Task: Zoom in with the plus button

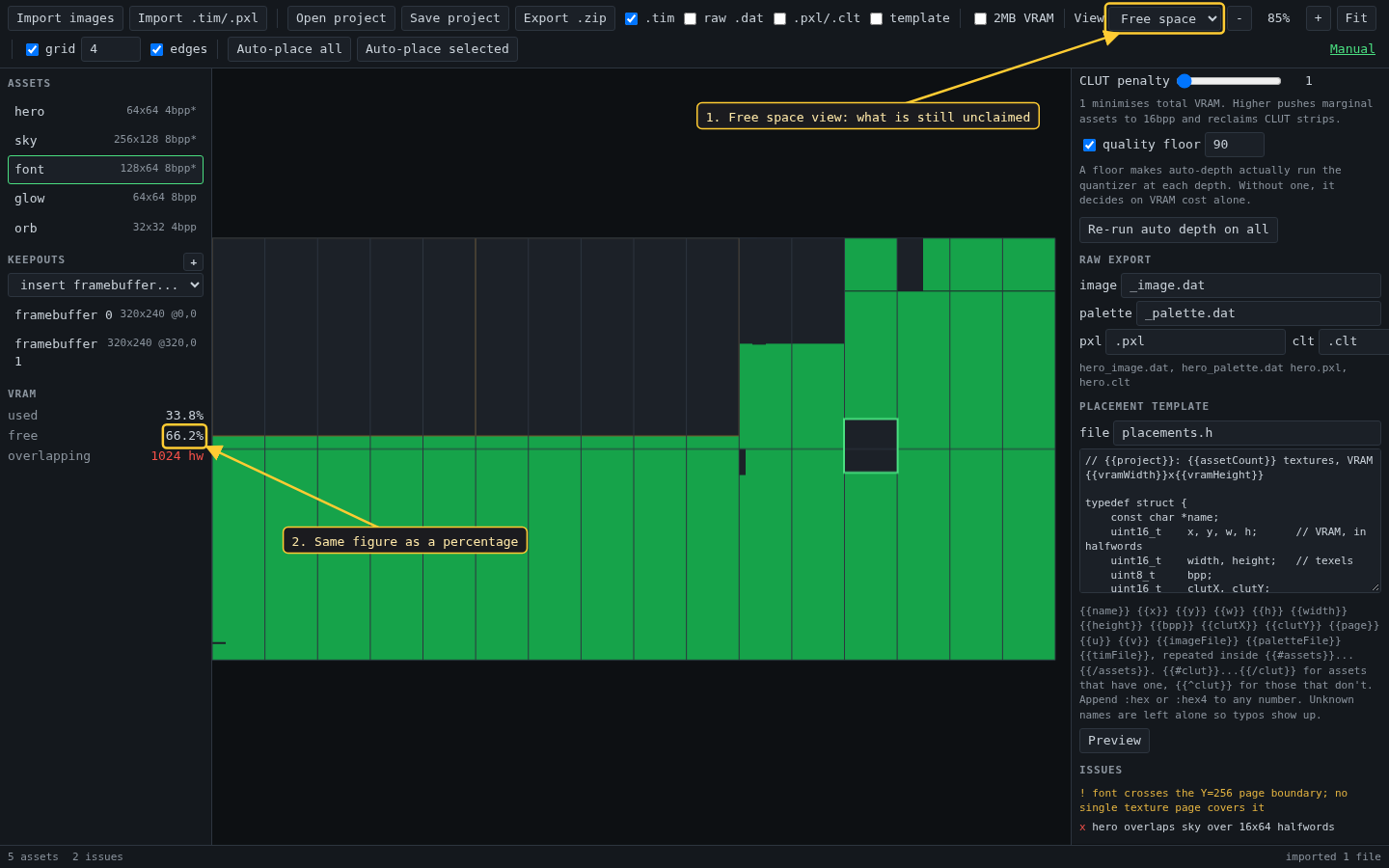Action: 1318,18
